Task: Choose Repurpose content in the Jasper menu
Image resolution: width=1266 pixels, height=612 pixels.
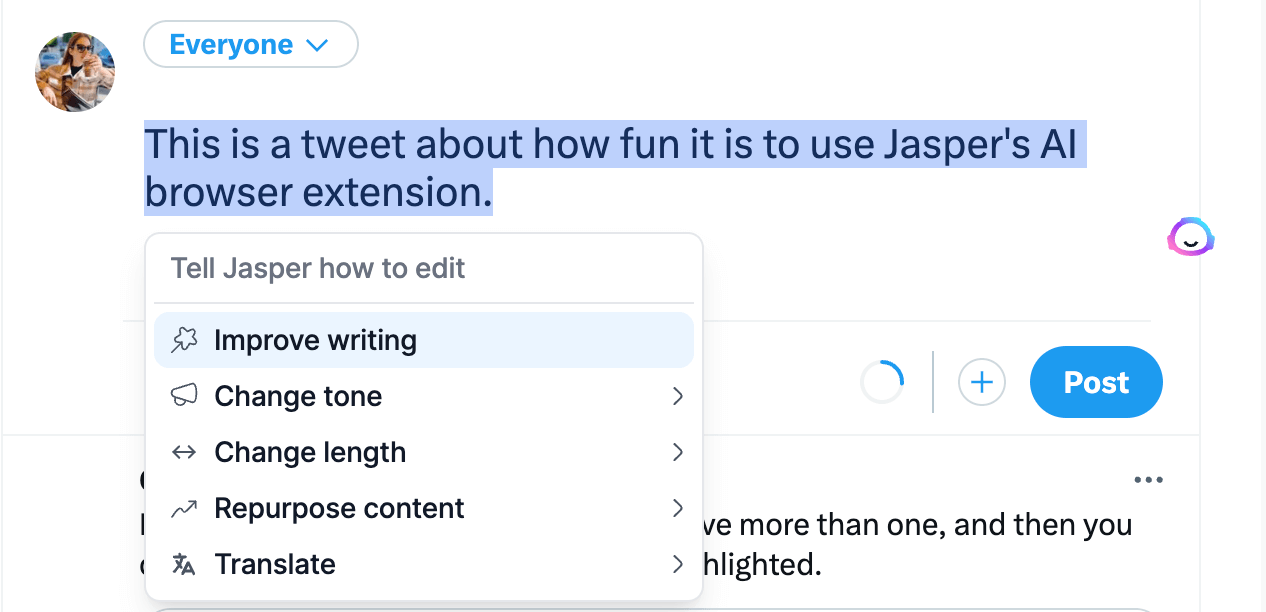Action: [338, 508]
